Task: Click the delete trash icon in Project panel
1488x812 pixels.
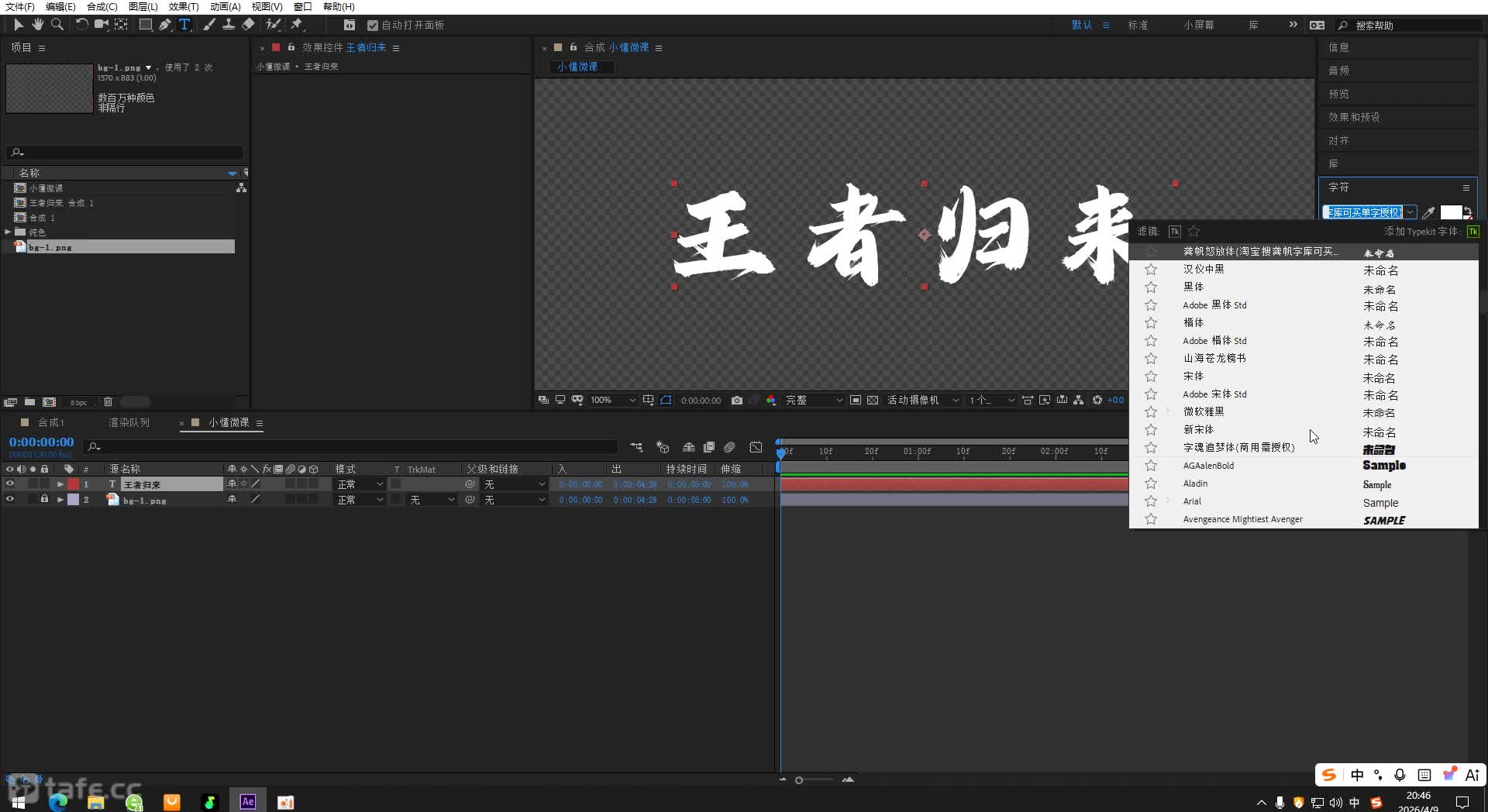Action: click(108, 402)
